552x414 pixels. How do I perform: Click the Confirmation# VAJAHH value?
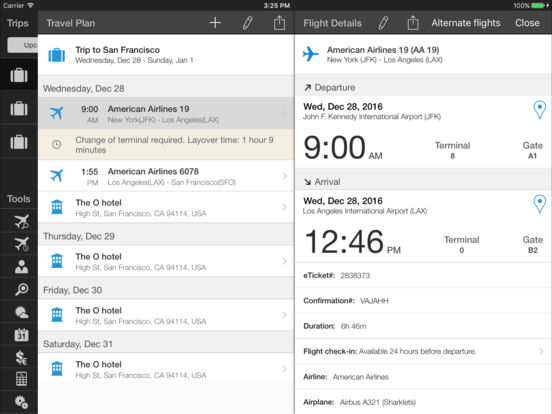[374, 301]
